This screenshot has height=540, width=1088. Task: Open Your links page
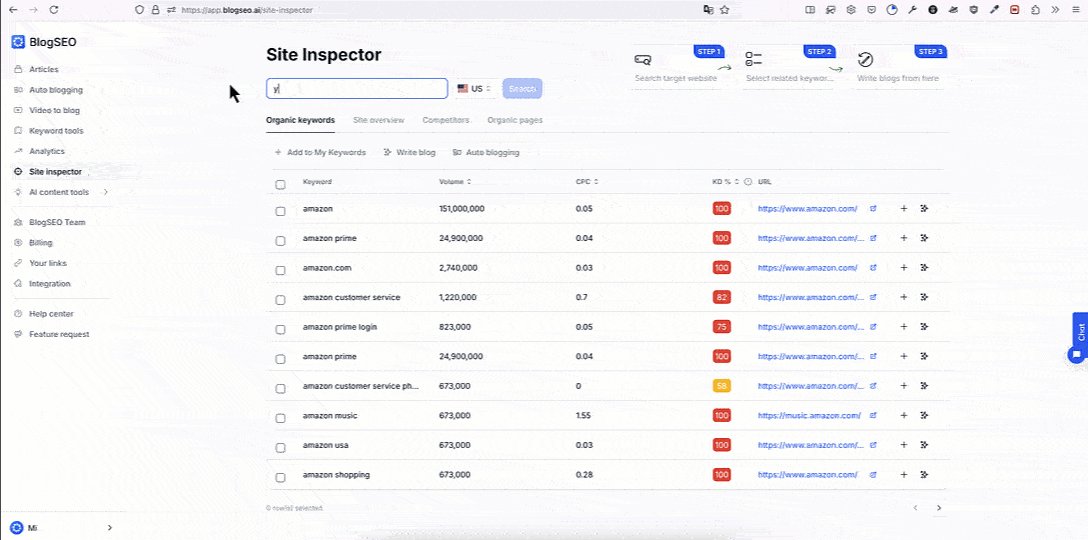[x=48, y=263]
